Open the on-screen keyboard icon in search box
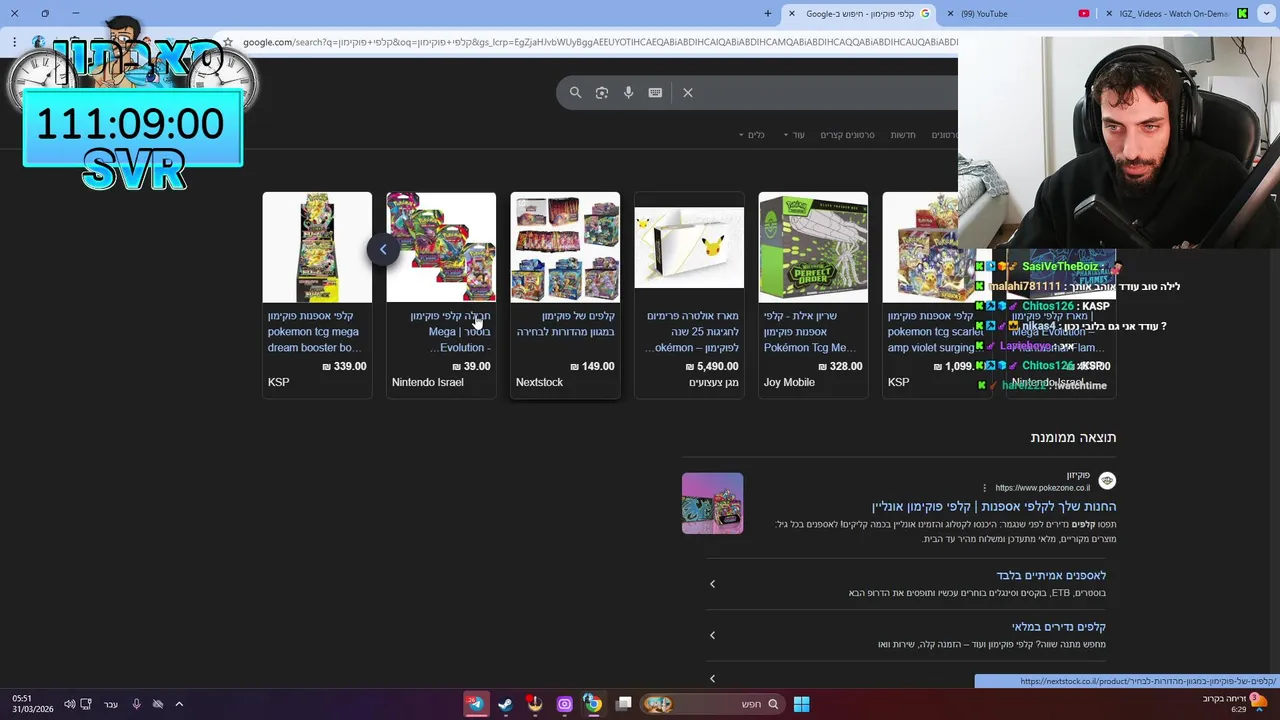 655,92
